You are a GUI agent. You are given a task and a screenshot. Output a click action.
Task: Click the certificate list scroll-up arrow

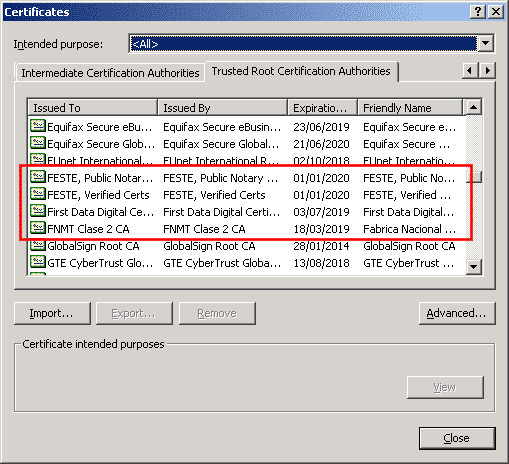(x=473, y=107)
